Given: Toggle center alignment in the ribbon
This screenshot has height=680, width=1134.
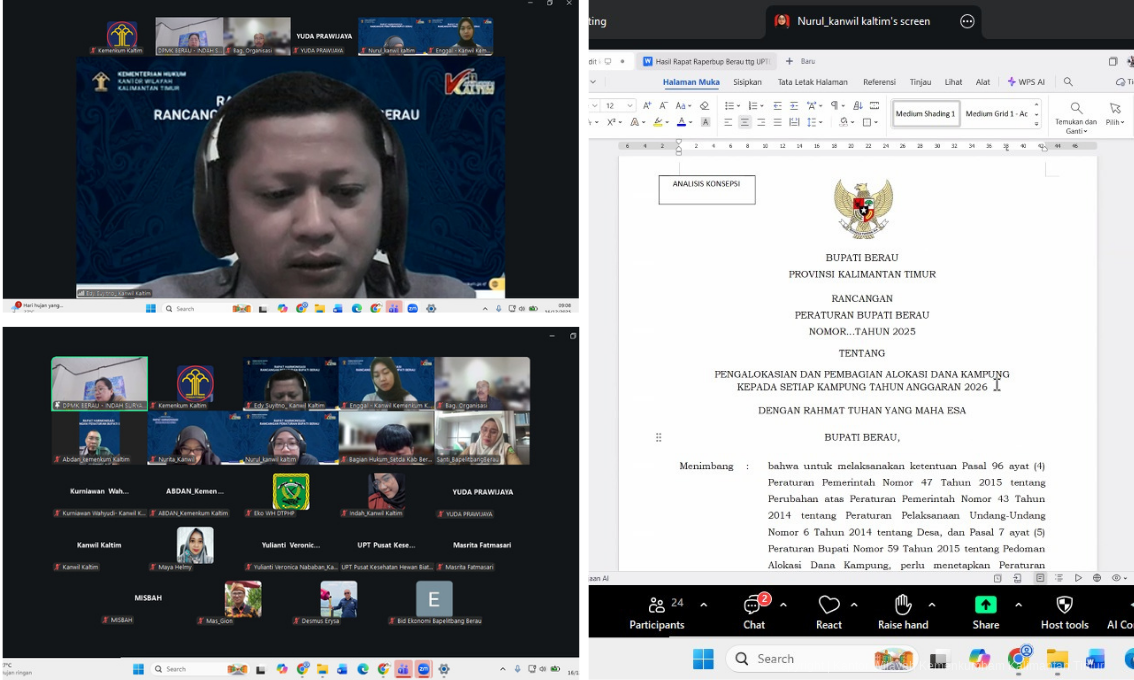Looking at the screenshot, I should (x=745, y=122).
